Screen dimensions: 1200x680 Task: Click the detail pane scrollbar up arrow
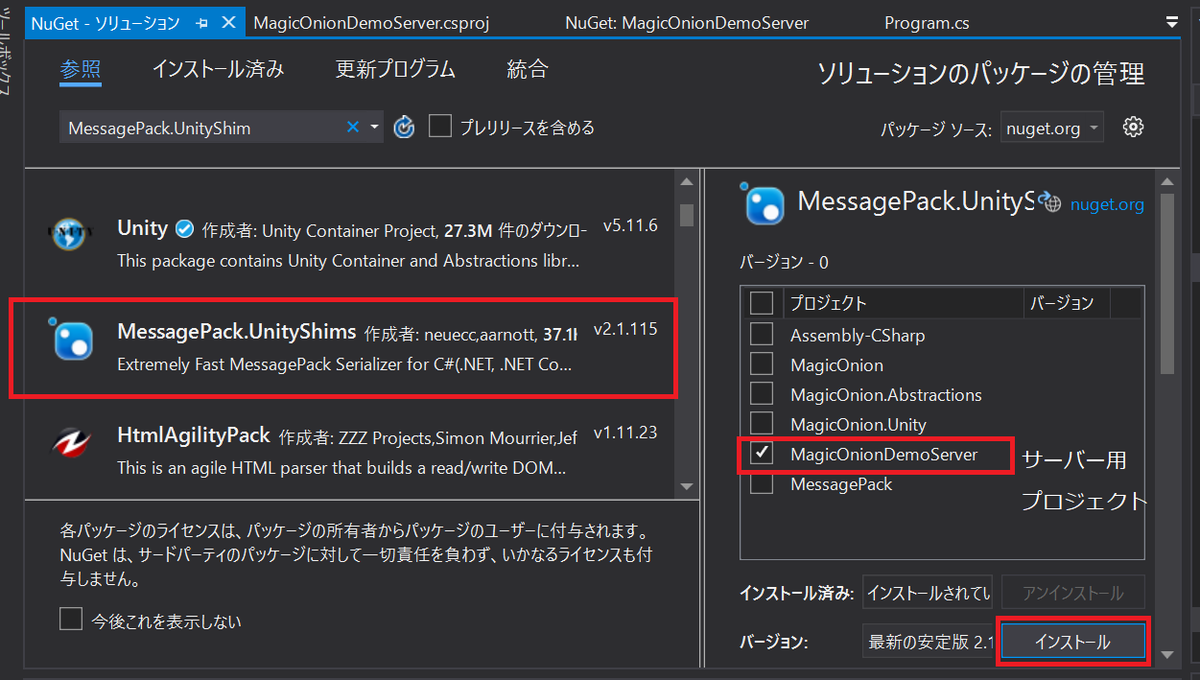[1166, 181]
